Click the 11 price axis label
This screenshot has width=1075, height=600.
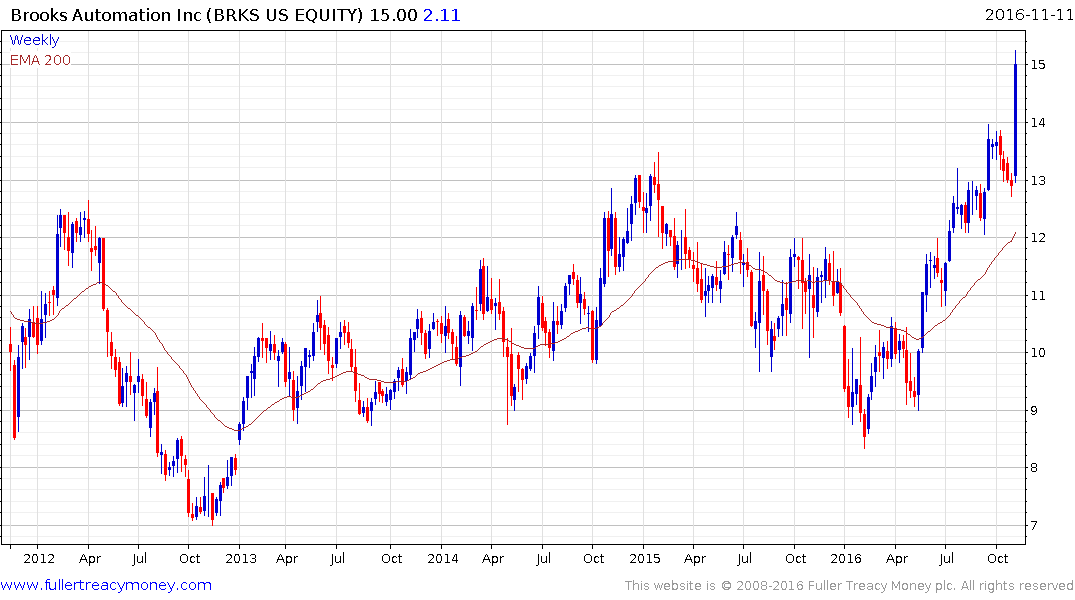(1038, 296)
